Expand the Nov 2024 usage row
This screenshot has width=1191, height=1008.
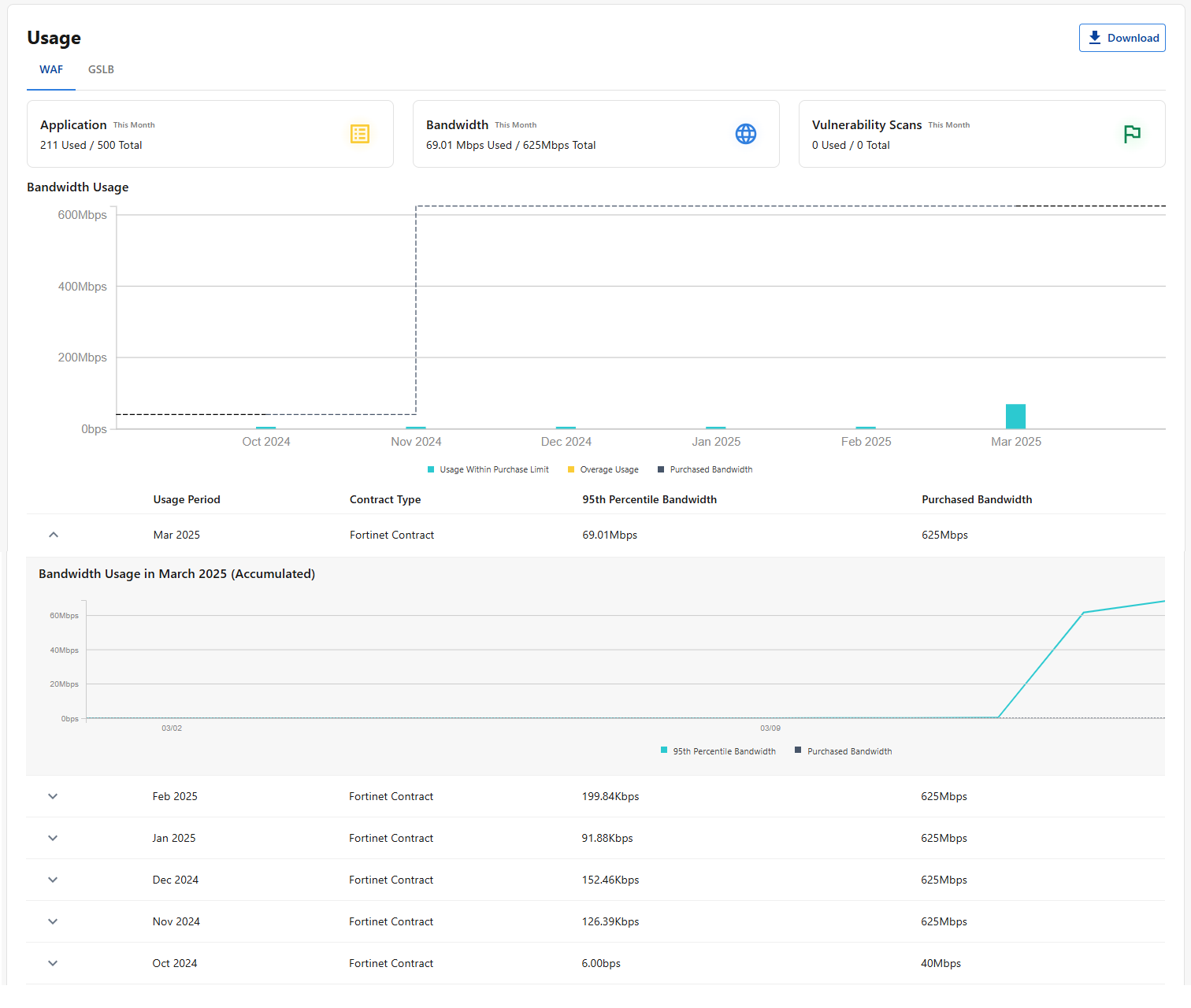53,921
